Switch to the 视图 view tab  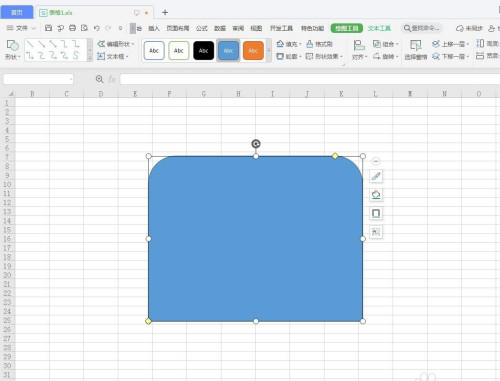coord(256,28)
